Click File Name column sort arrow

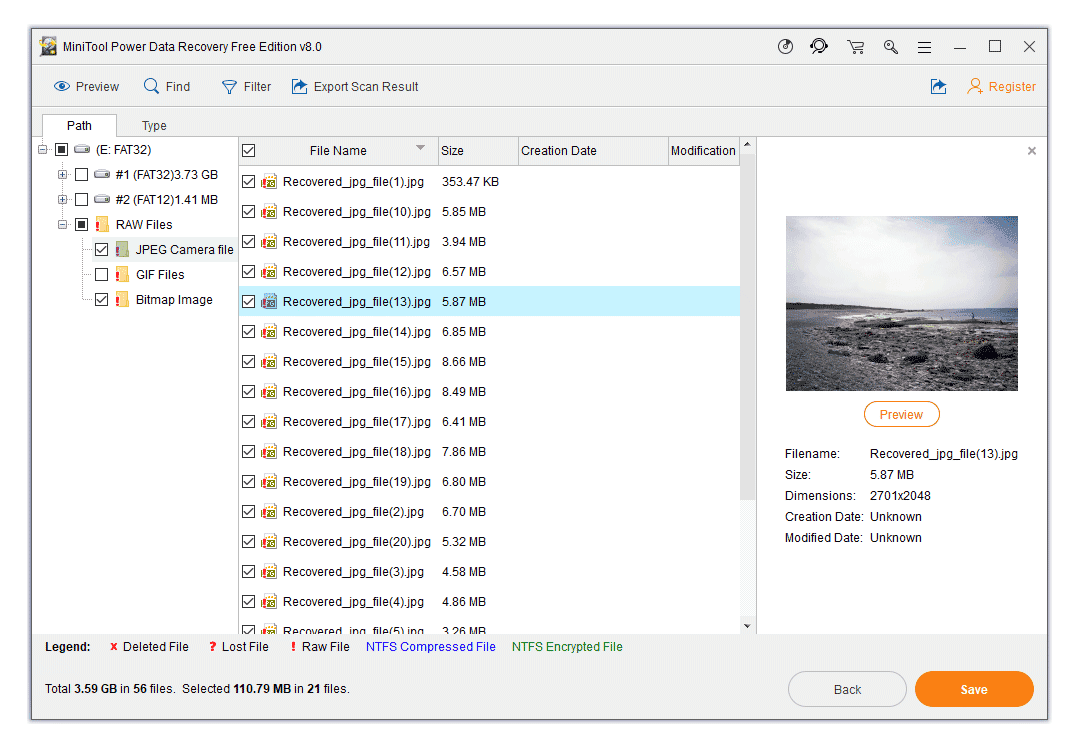(420, 147)
